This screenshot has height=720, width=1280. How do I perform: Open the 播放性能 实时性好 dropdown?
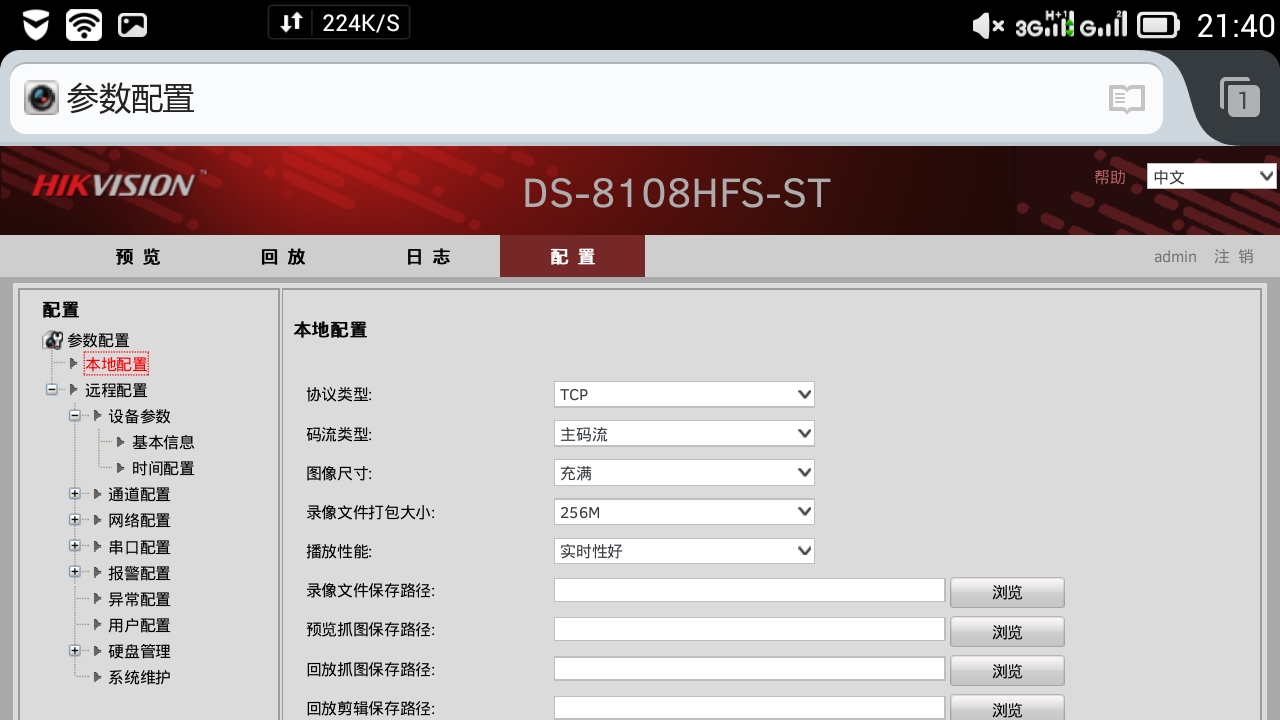click(x=684, y=551)
